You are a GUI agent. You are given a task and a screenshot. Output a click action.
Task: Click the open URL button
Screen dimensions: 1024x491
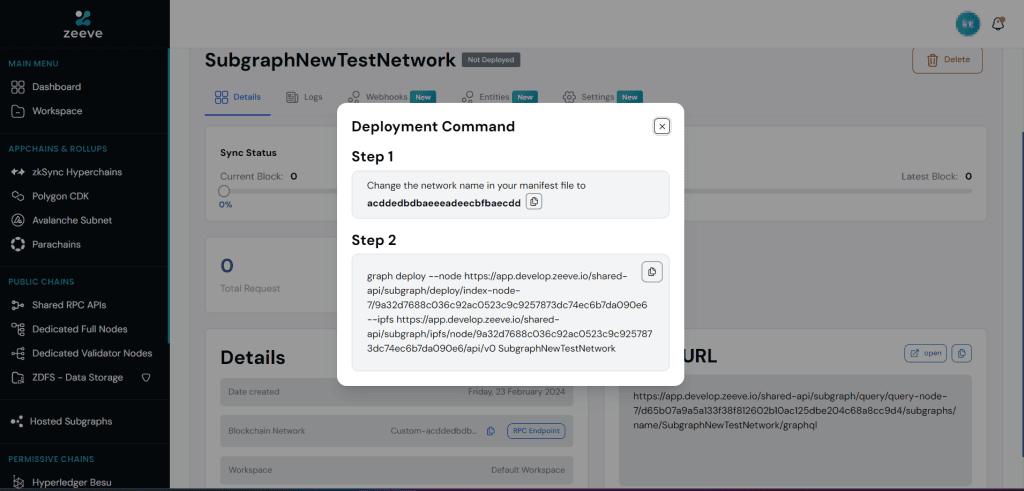coord(925,353)
